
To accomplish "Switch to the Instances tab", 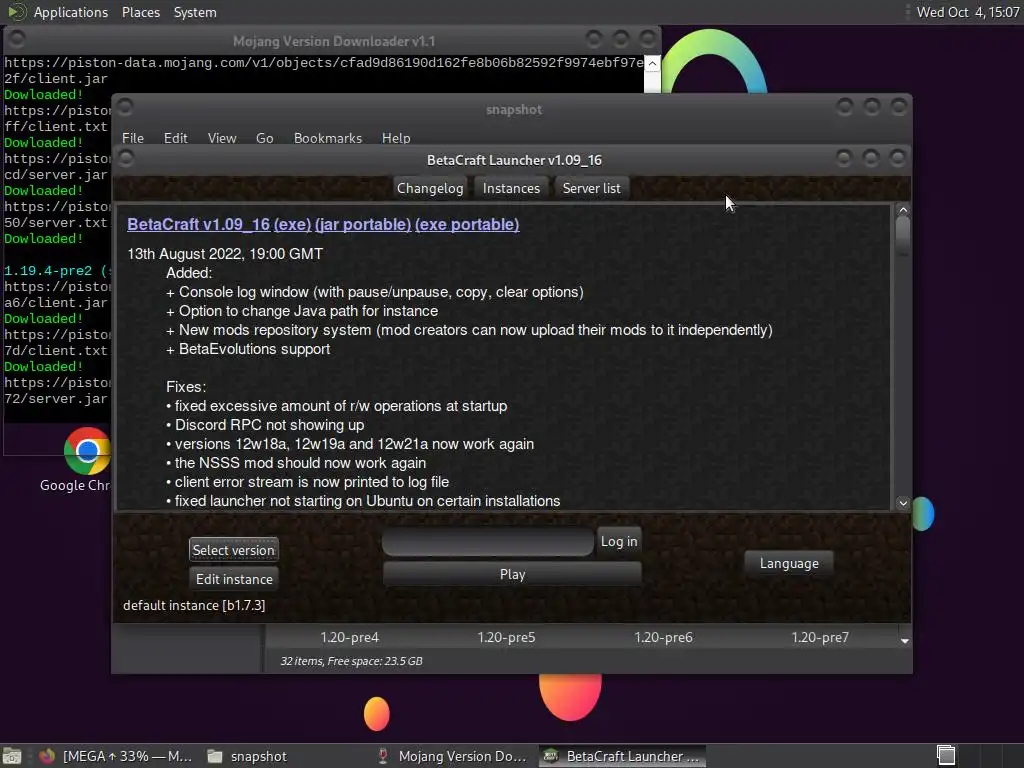I will pos(511,188).
